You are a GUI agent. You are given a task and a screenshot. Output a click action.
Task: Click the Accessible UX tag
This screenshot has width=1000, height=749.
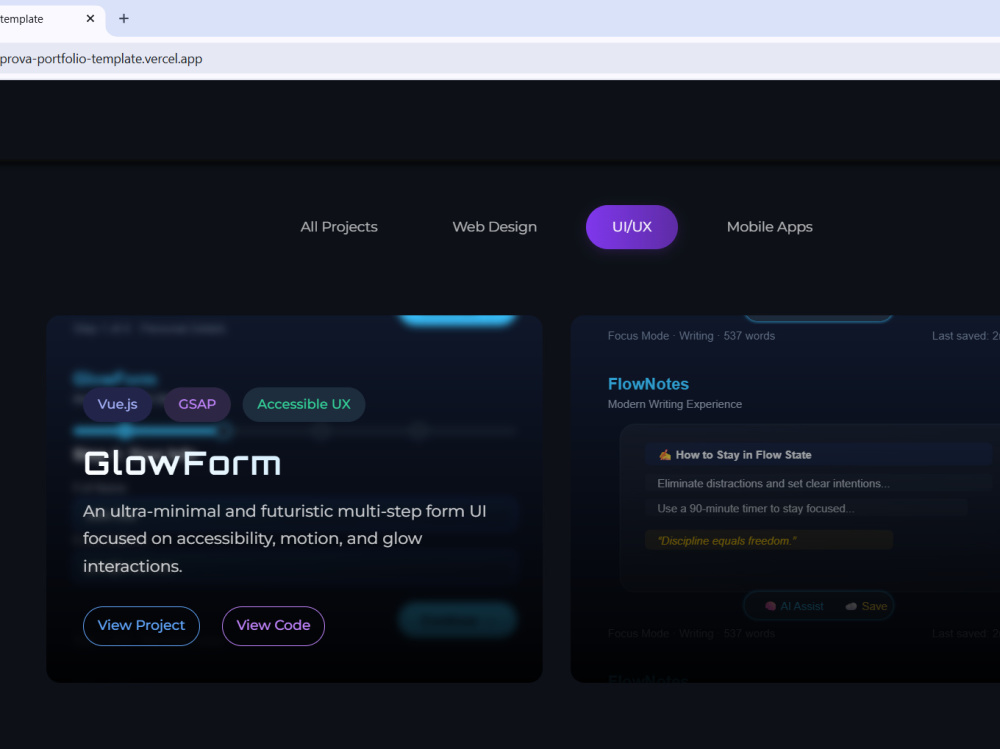[304, 404]
